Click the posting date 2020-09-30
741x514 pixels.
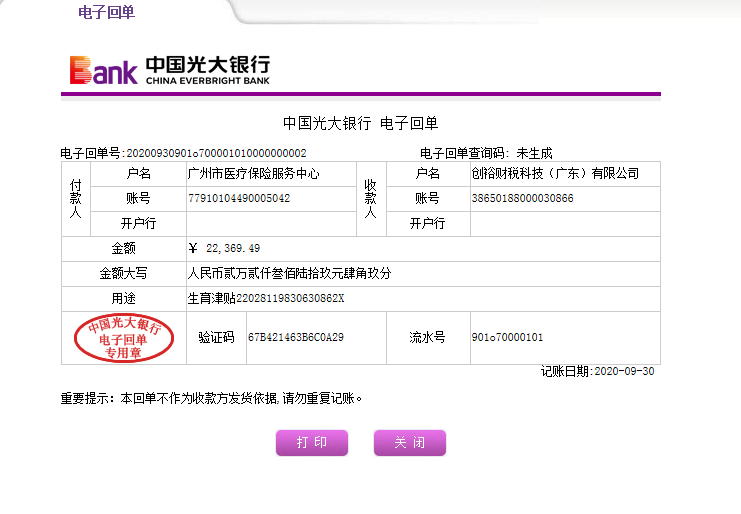(624, 371)
